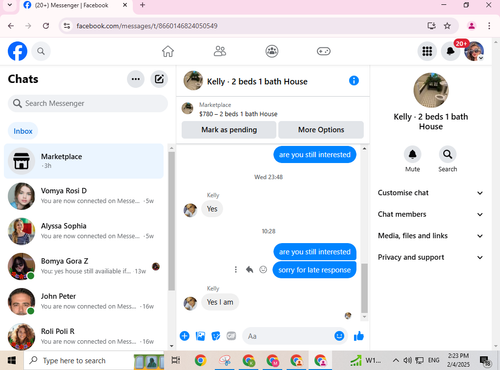Open the Groups icon in top navigation
Screen dimensions: 500x370
[272, 51]
